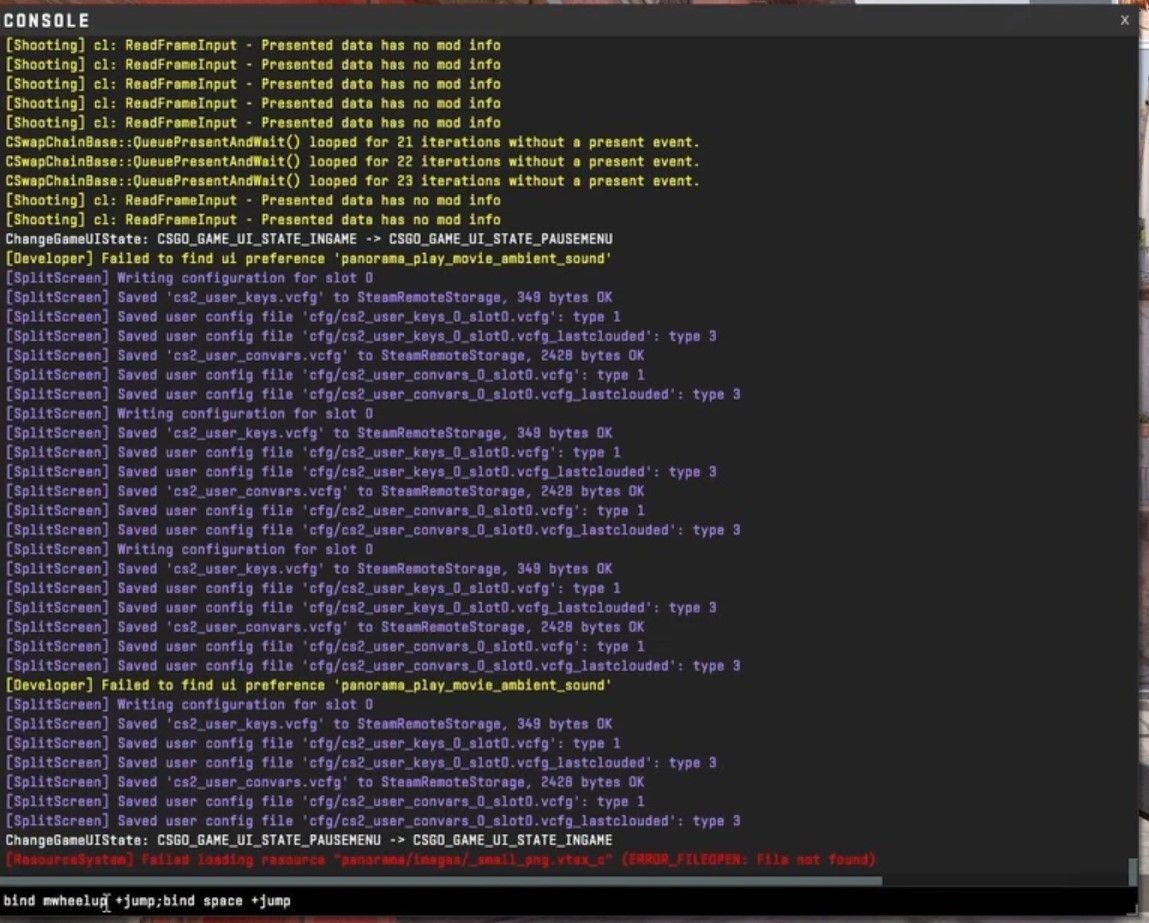Click the console window close X icon
The width and height of the screenshot is (1149, 923).
pos(1124,19)
